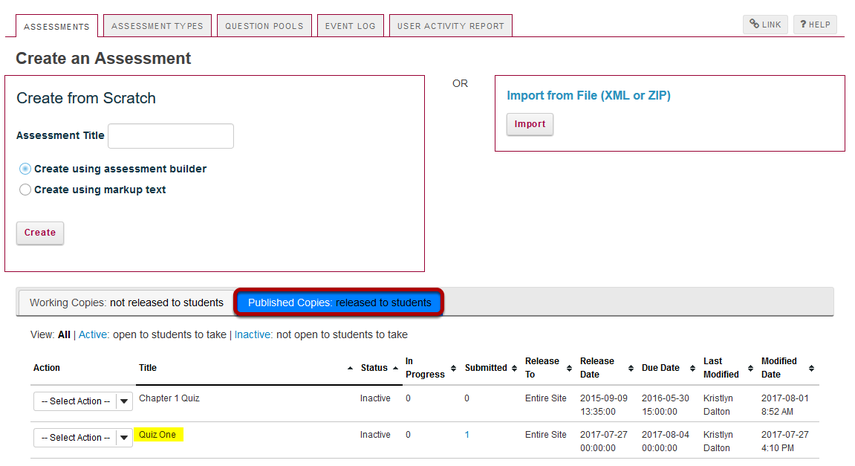The width and height of the screenshot is (855, 466).
Task: Sort by Modified Date column arrows
Action: coord(811,368)
